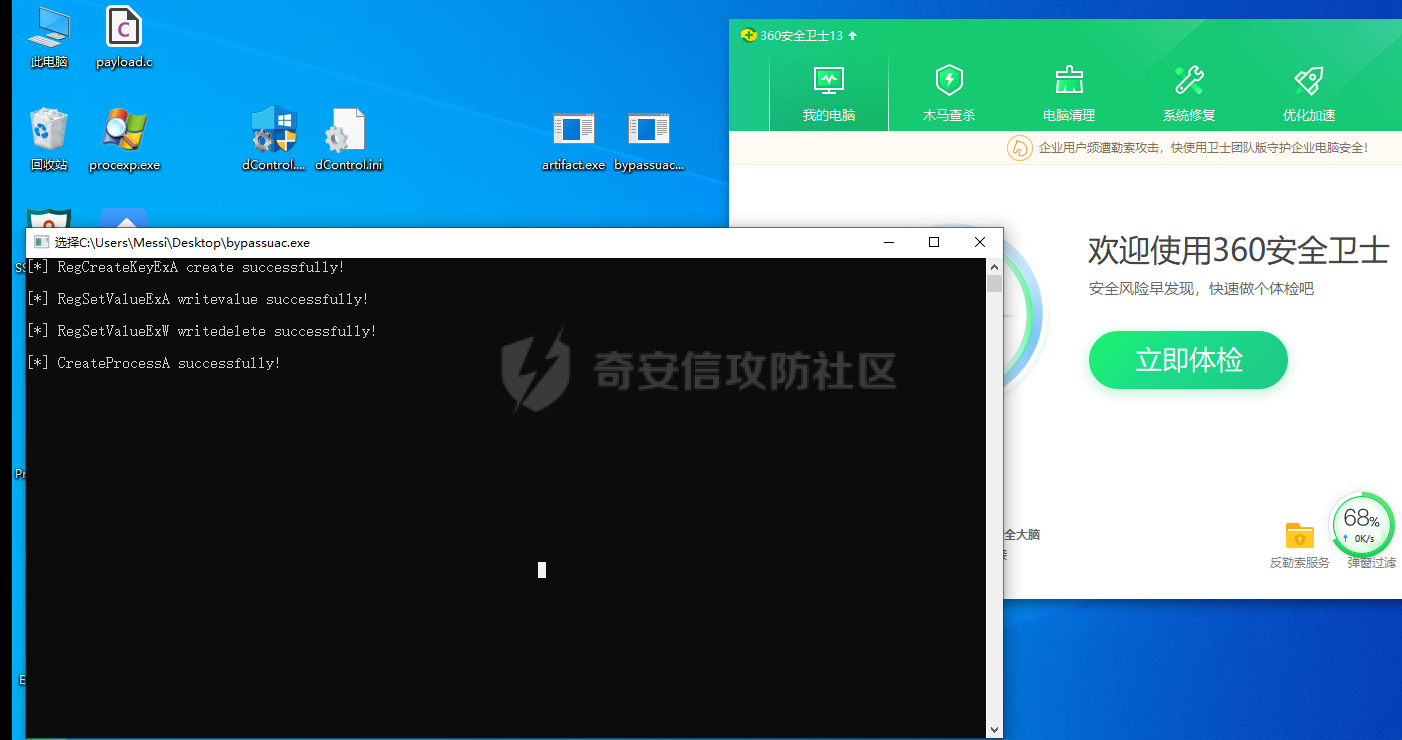1402x740 pixels.
Task: Open the 反勒索服务 folder icon
Action: pos(1299,535)
